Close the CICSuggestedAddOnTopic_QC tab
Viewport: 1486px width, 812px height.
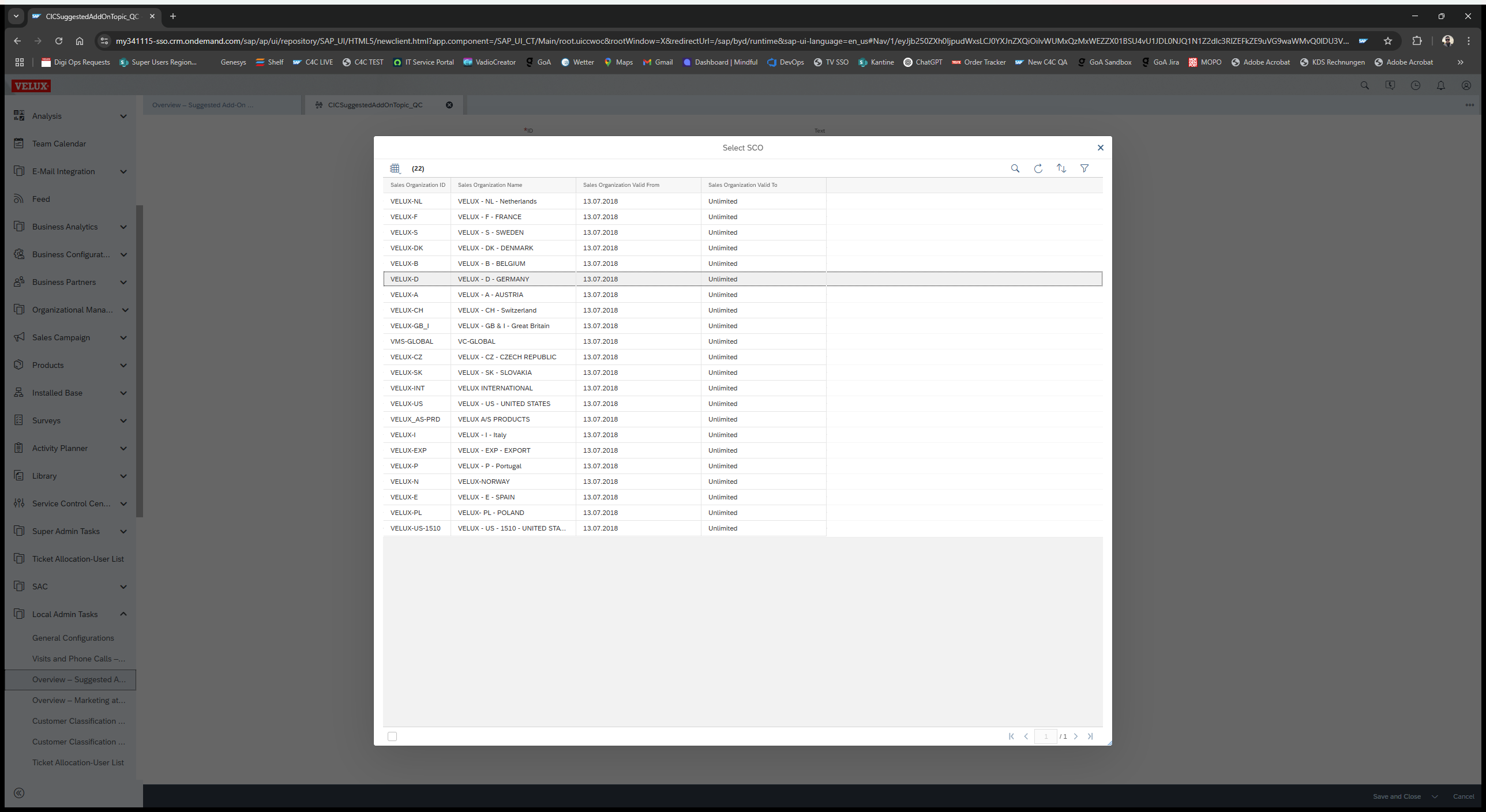point(449,105)
